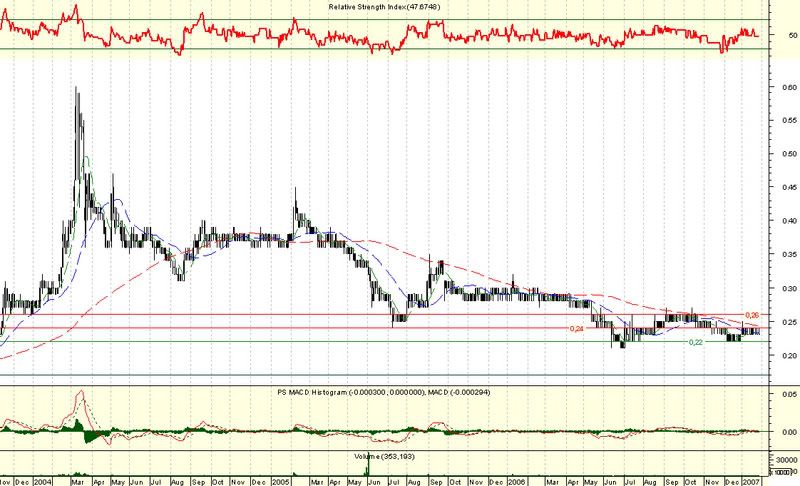Click the 0.45 price axis value
The width and height of the screenshot is (800, 486).
pos(789,187)
